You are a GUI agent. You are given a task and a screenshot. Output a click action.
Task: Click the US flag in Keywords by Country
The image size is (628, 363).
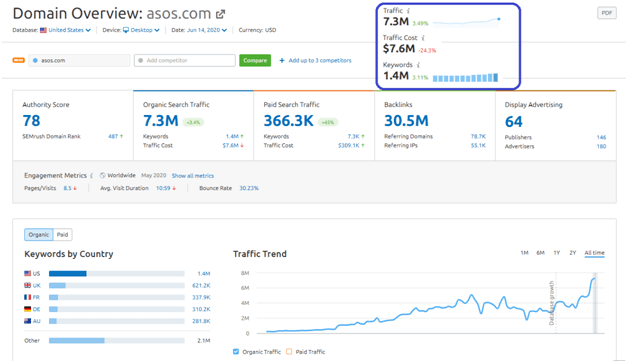pos(27,274)
